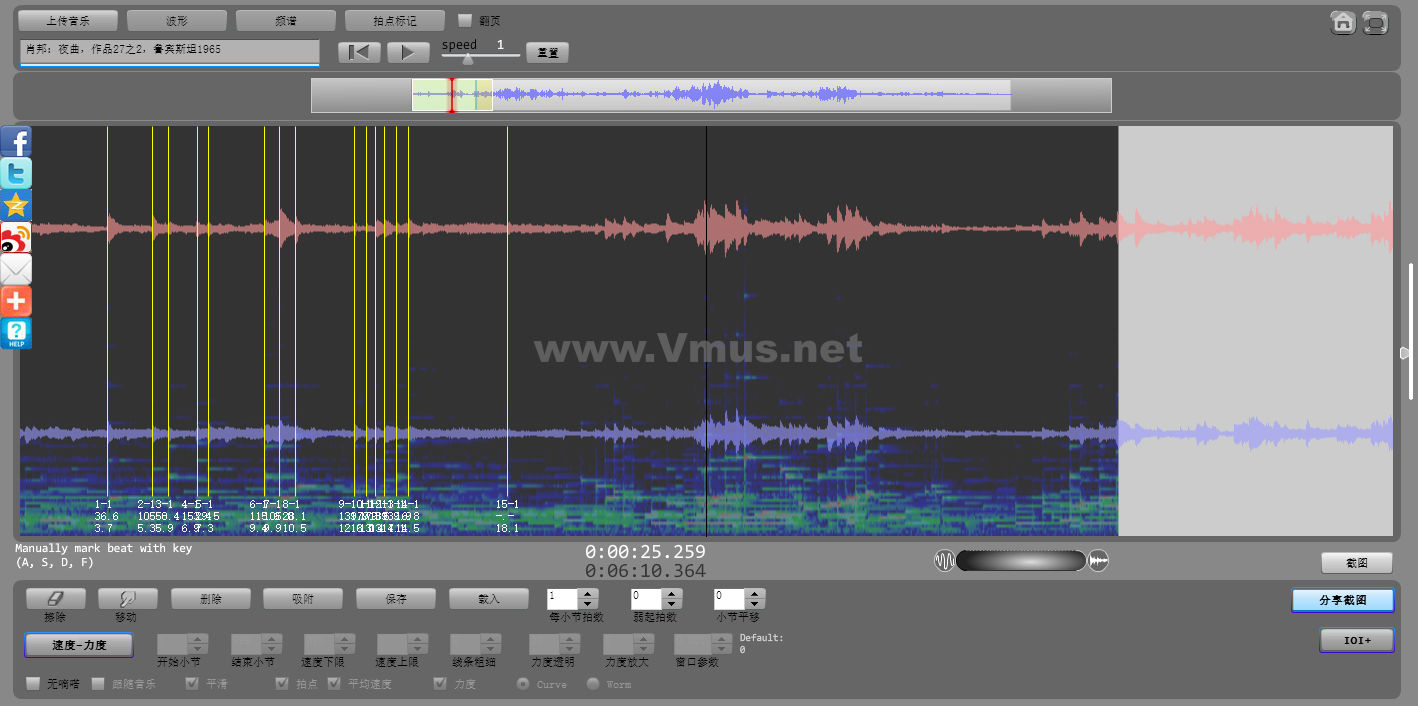The width and height of the screenshot is (1418, 706).
Task: Decrease the 弱起拍数 stepper value
Action: tap(673, 604)
